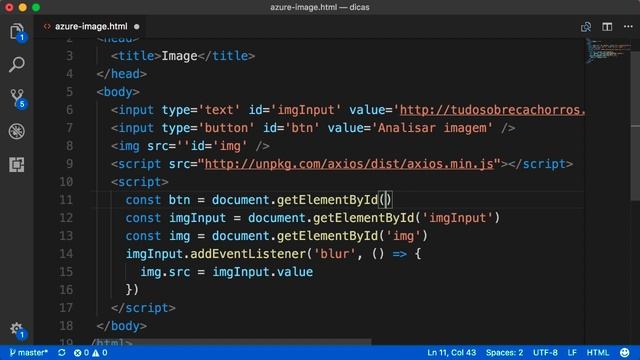640x360 pixels.
Task: Switch git branch master*
Action: (29, 353)
